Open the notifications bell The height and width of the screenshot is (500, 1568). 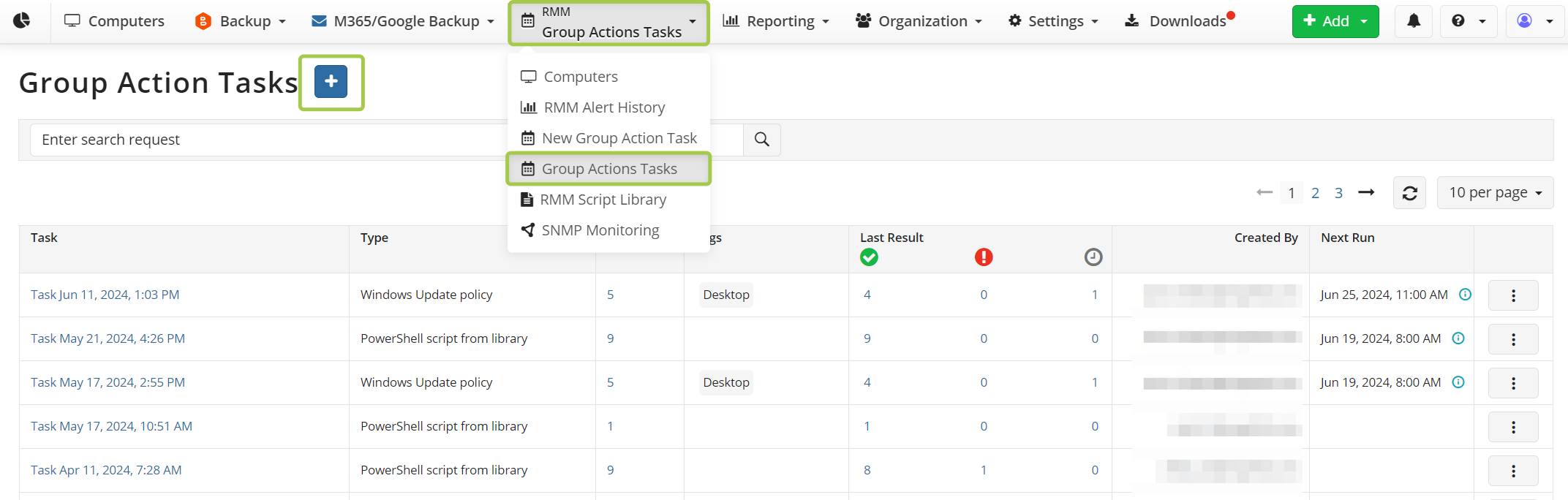click(x=1414, y=21)
